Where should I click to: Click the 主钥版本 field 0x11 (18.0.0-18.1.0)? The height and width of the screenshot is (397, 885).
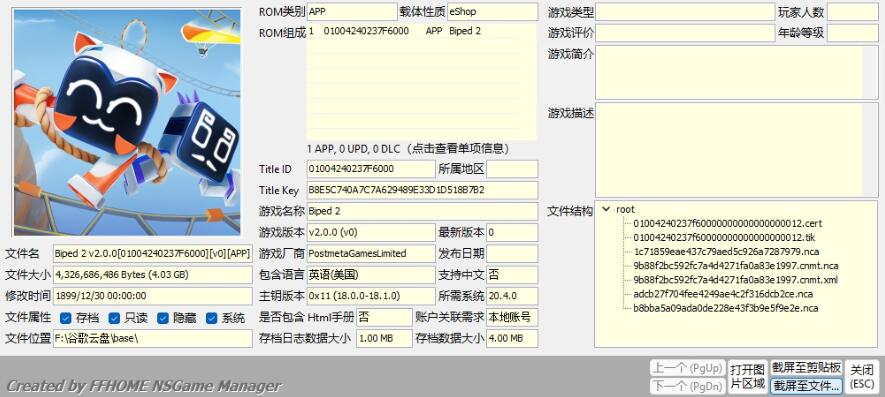pos(371,296)
